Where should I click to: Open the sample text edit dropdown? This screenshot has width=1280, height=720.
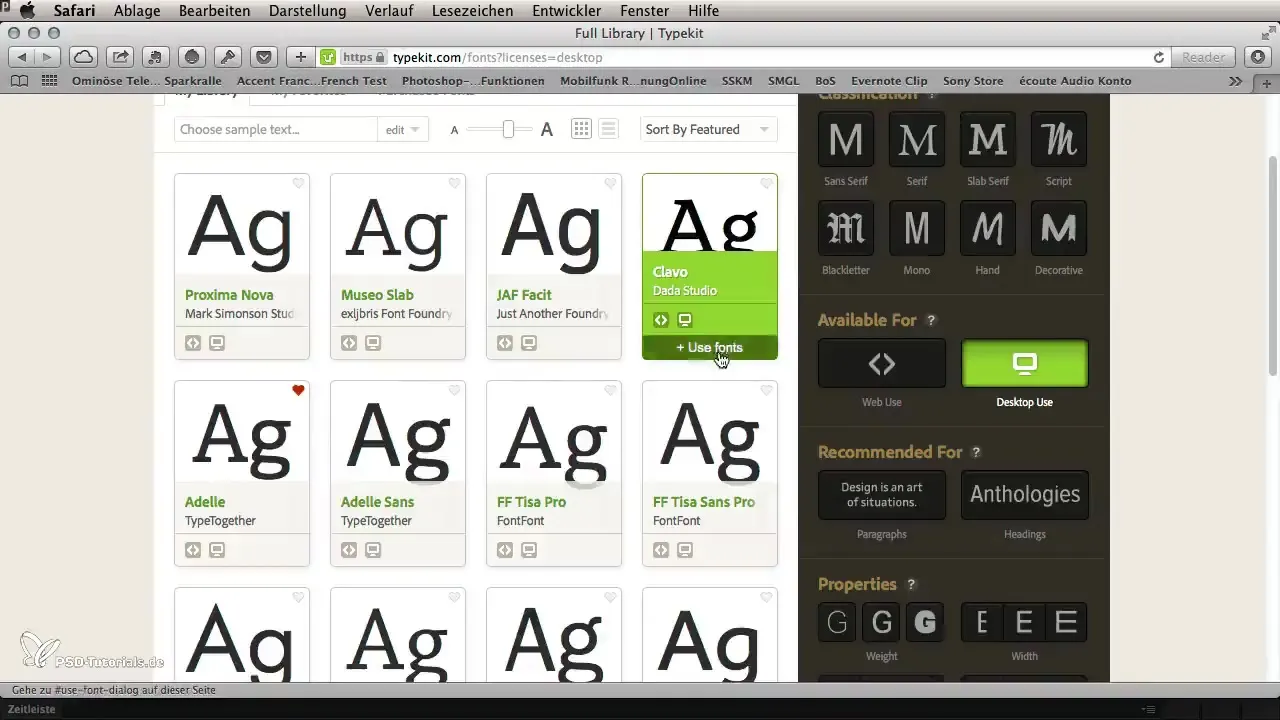(x=403, y=129)
